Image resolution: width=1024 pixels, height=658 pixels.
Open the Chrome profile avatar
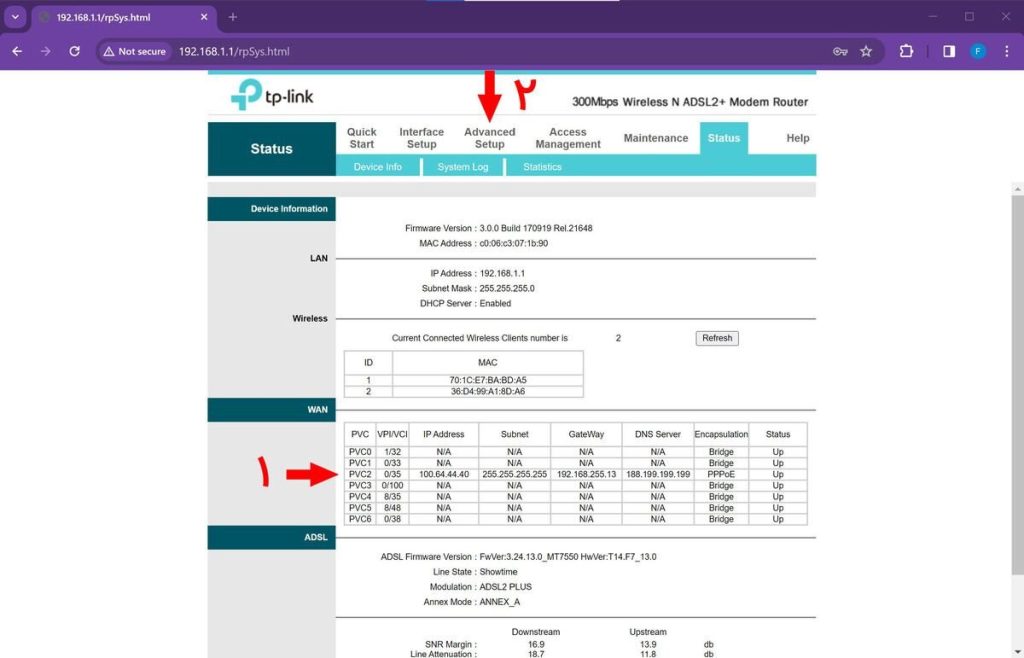coord(978,51)
